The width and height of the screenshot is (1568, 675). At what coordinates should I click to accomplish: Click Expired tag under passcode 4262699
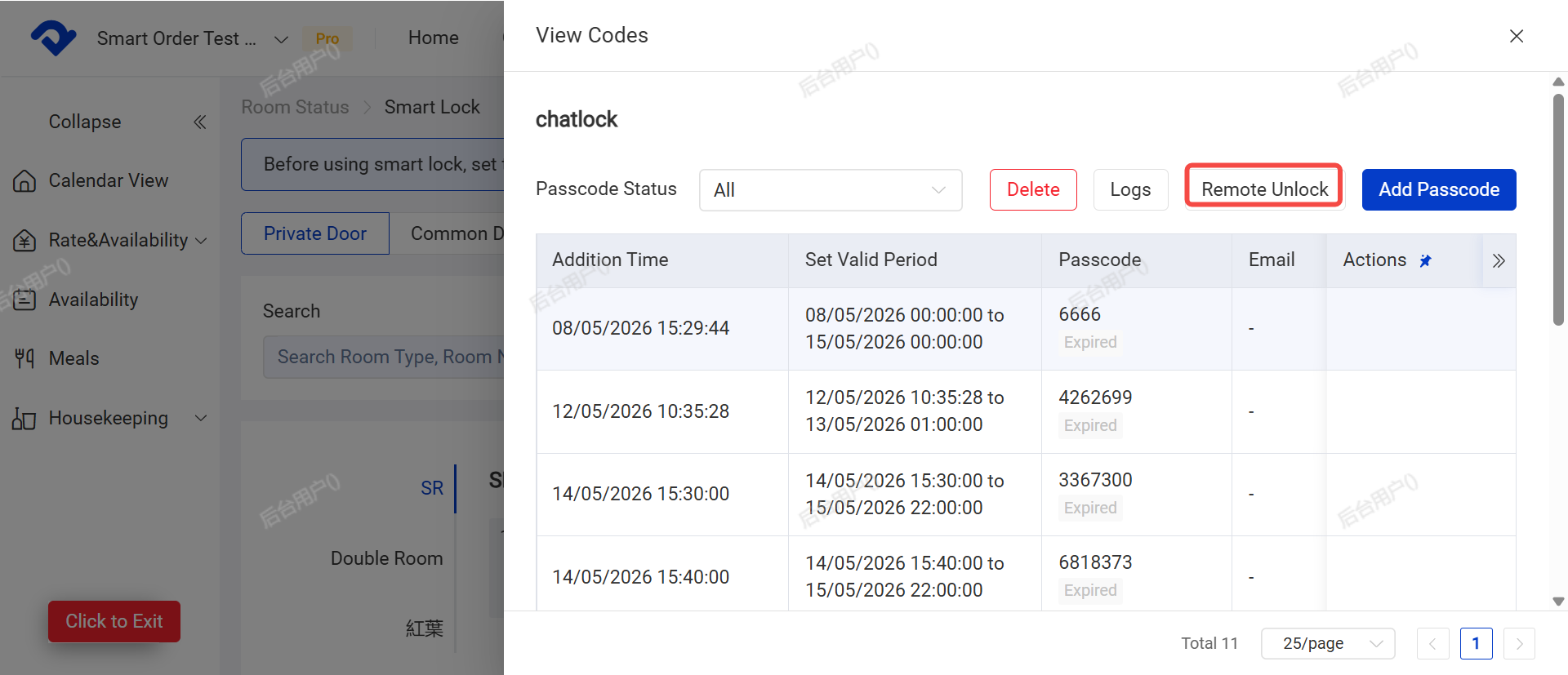pos(1090,425)
